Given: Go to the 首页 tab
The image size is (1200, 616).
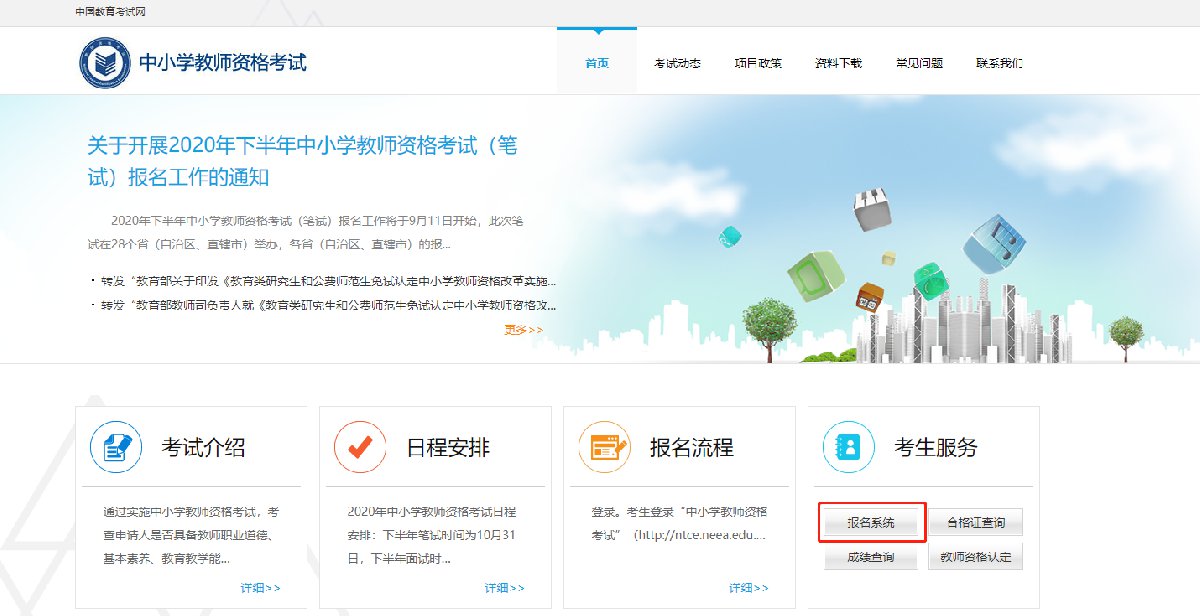Looking at the screenshot, I should [597, 63].
